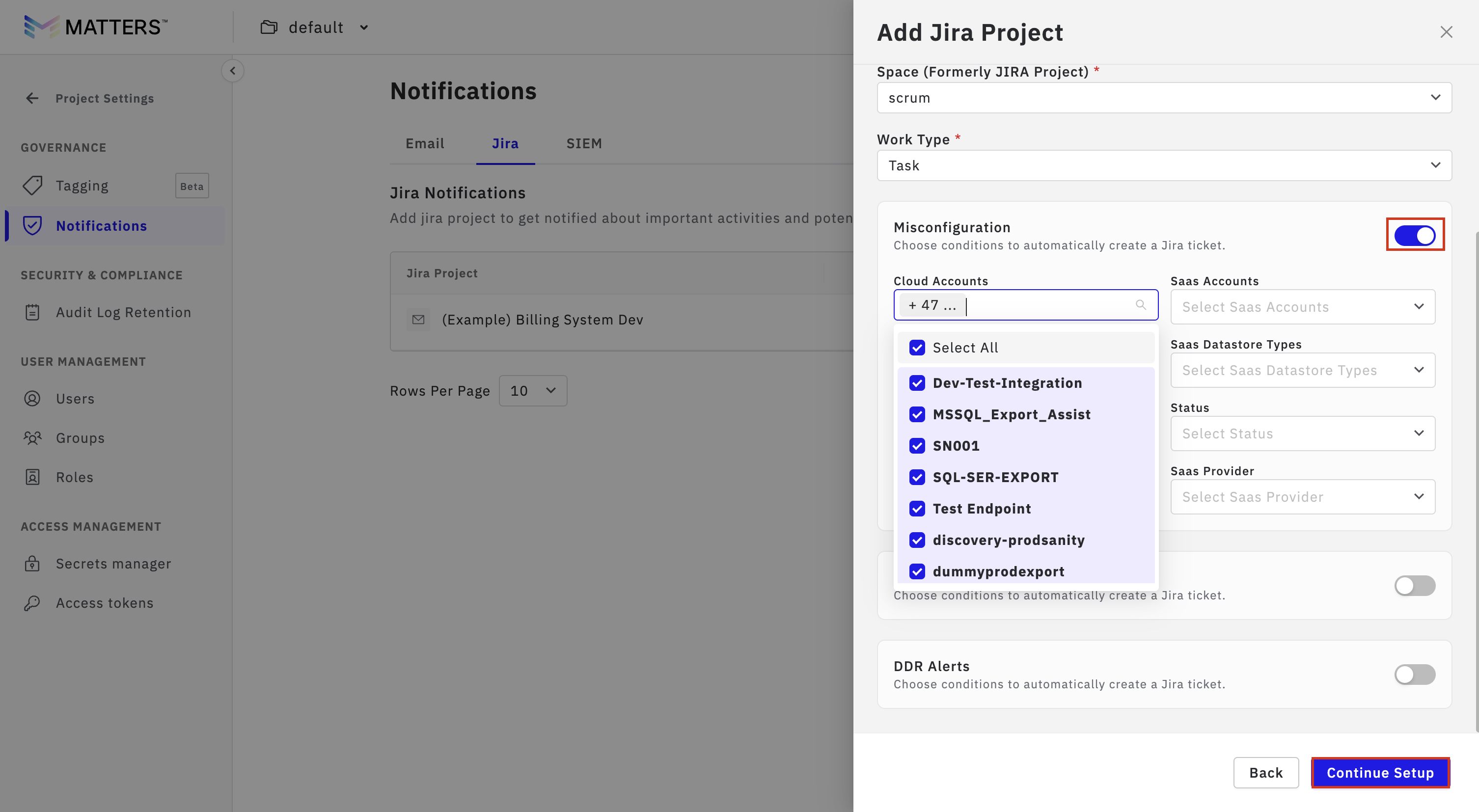Click the Users profile icon
1479x812 pixels.
coord(33,398)
